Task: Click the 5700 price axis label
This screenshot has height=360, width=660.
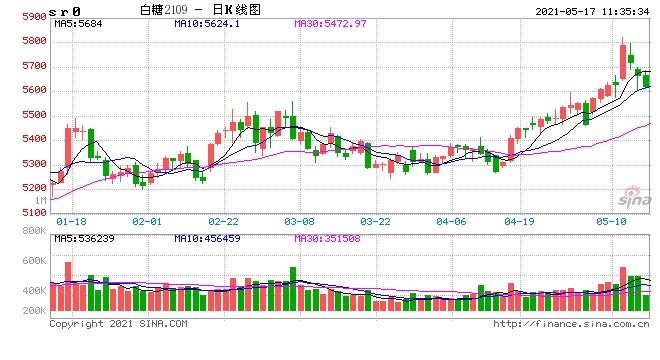Action: click(34, 66)
